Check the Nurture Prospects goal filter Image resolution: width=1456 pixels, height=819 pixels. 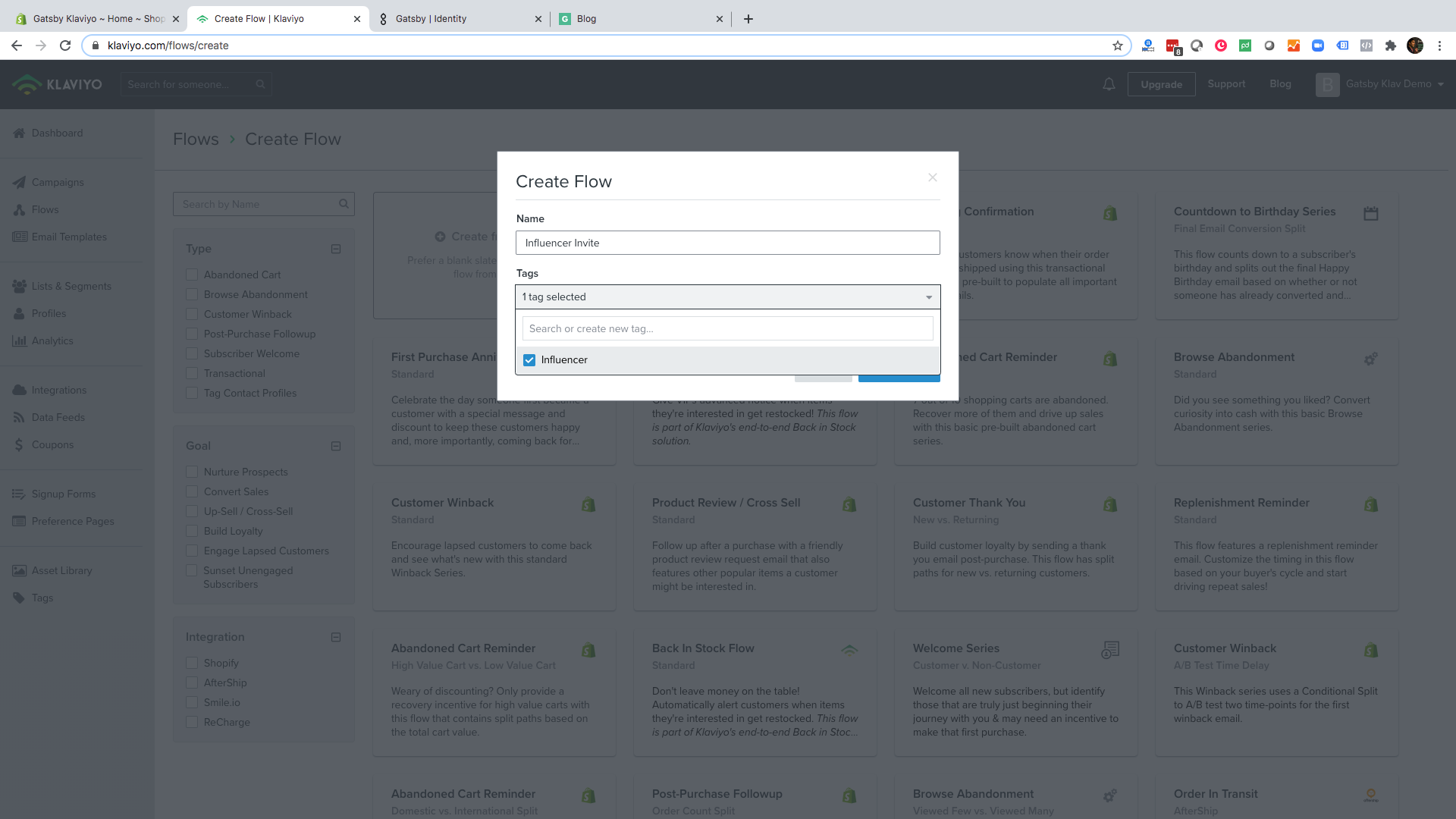[x=192, y=472]
